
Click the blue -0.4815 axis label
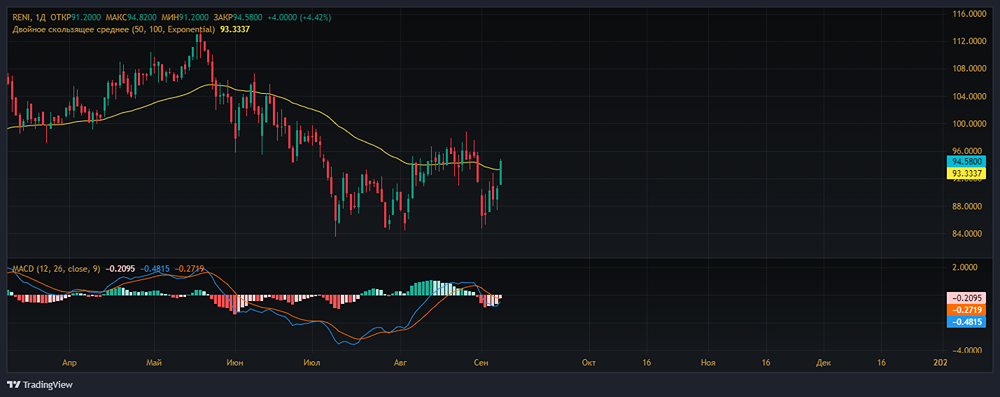(966, 322)
